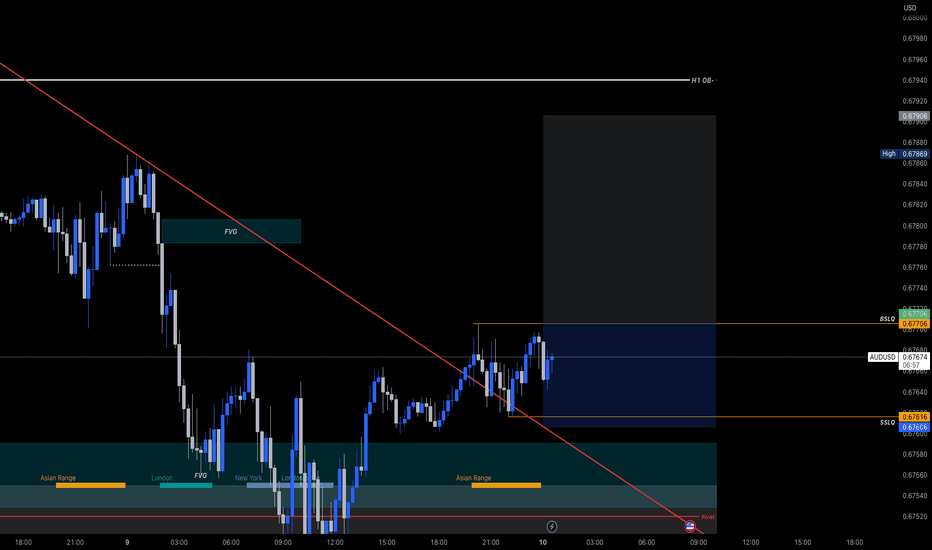932x550 pixels.
Task: Click the date 9 label on the time axis
Action: [127, 542]
